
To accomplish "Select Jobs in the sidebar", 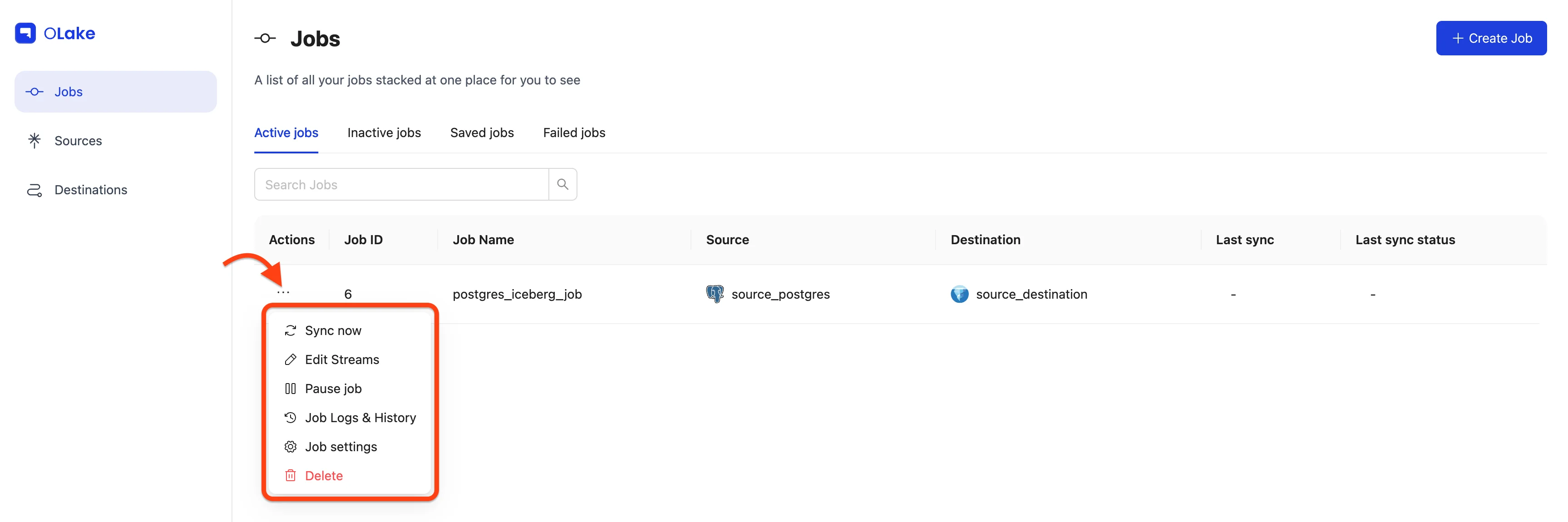I will point(68,92).
